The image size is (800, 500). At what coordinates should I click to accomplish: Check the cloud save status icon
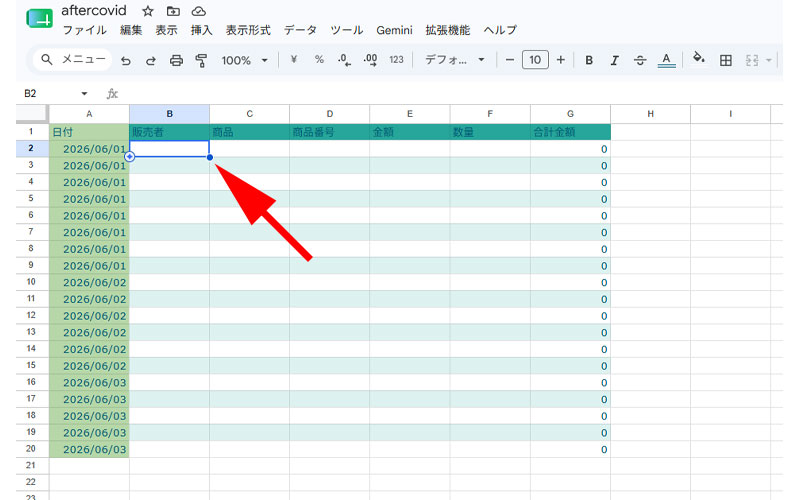pyautogui.click(x=198, y=11)
